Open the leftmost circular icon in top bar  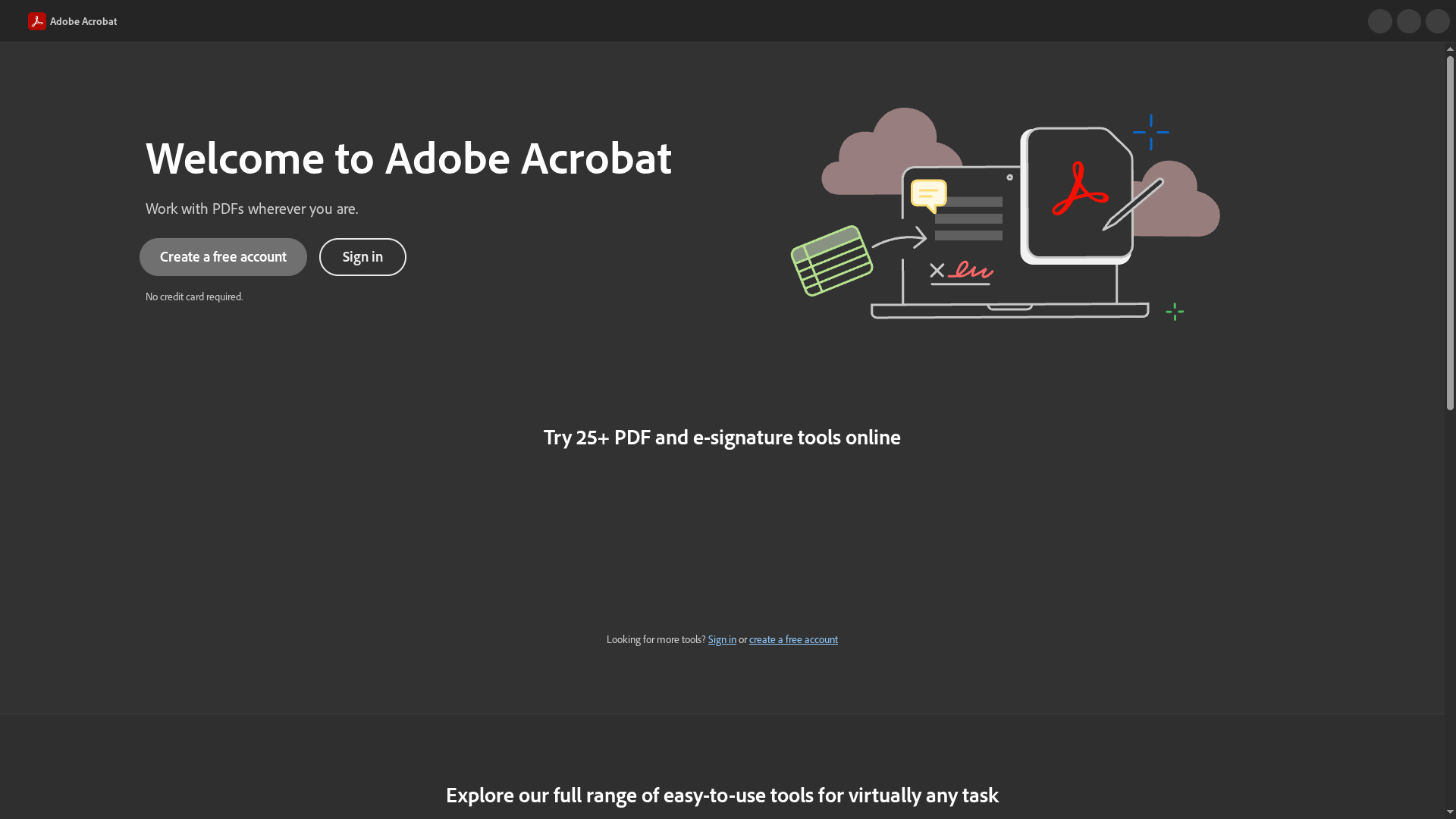pyautogui.click(x=1379, y=20)
